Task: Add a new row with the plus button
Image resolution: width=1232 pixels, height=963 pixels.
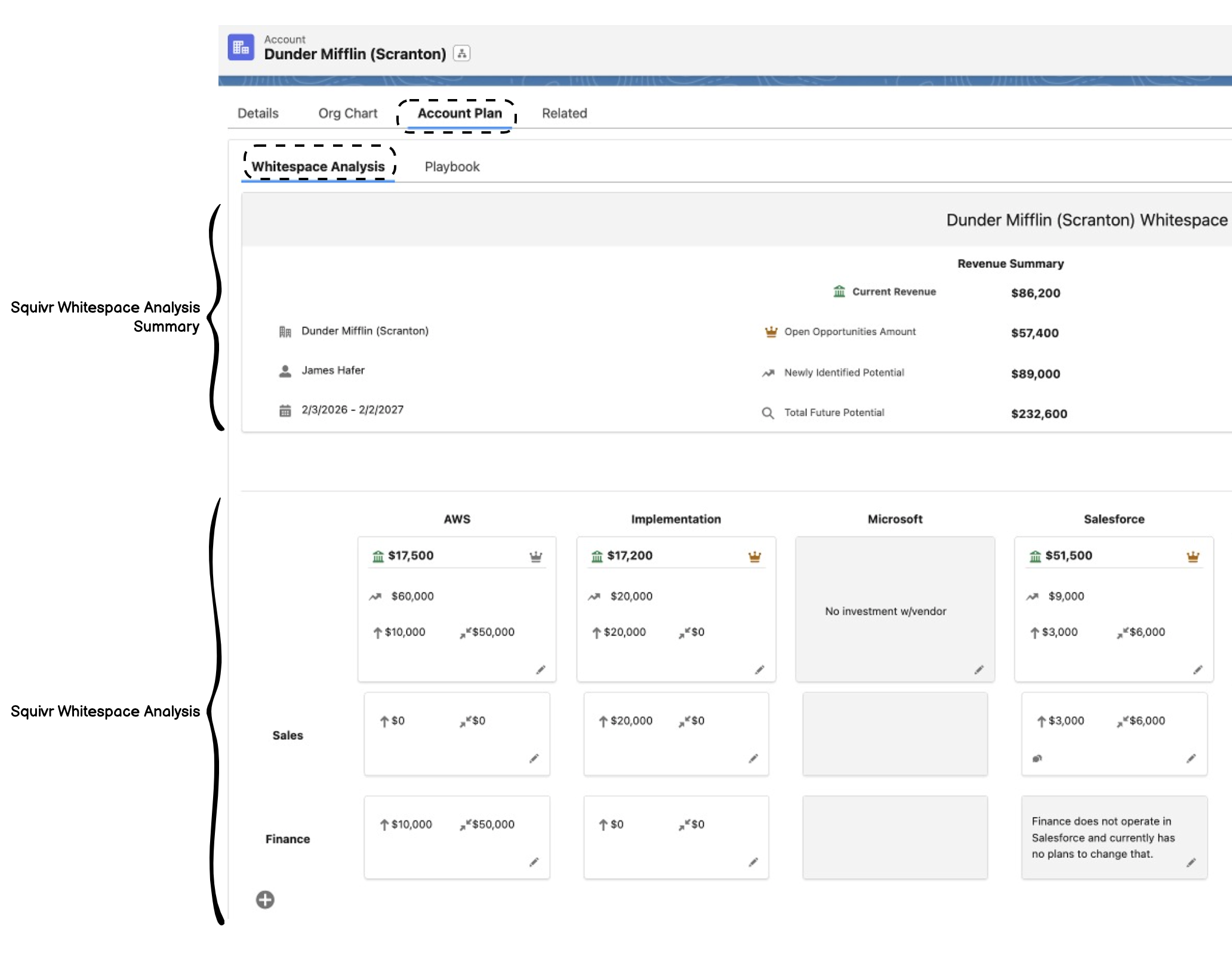Action: (265, 900)
